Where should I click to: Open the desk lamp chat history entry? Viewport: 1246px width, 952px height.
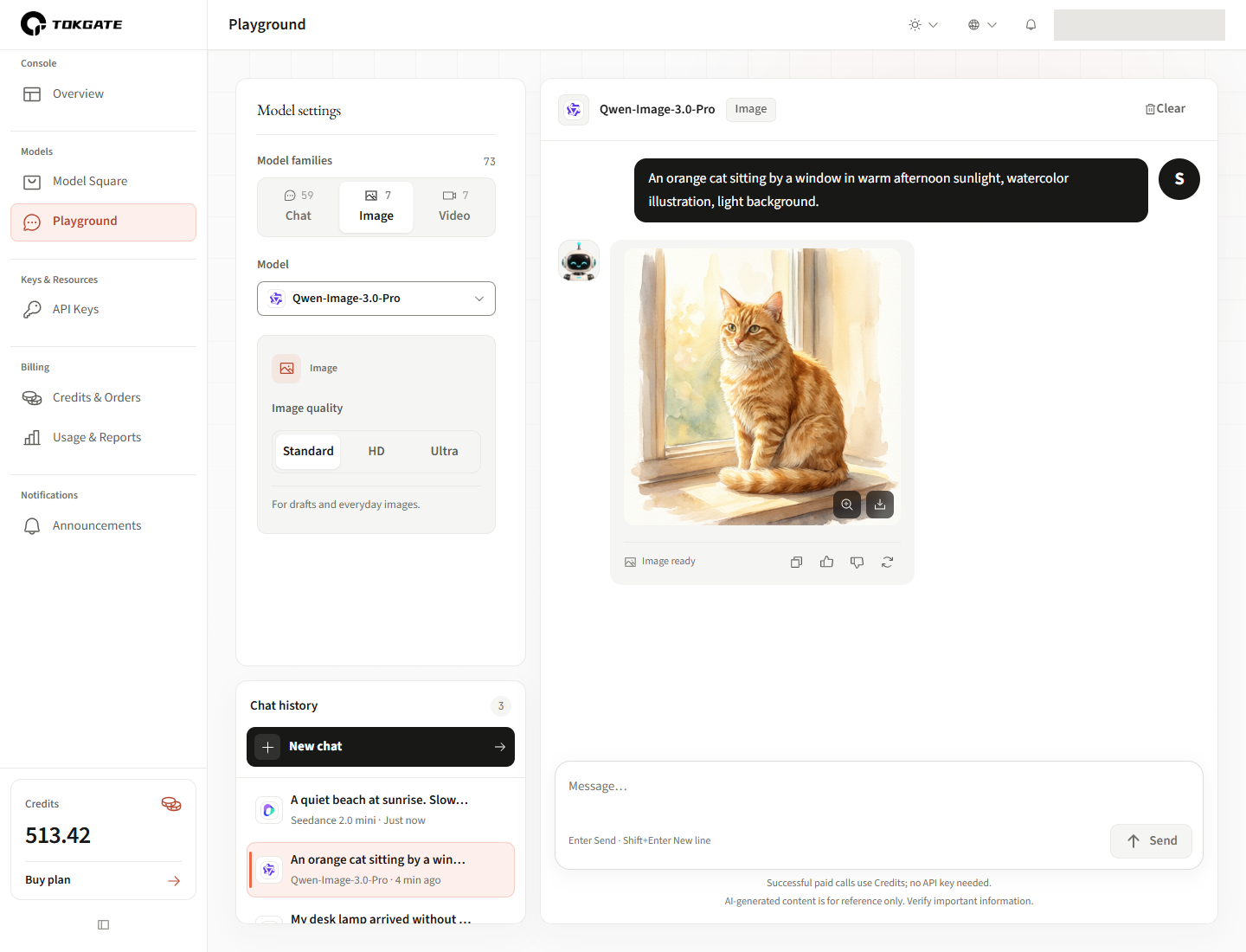tap(381, 917)
